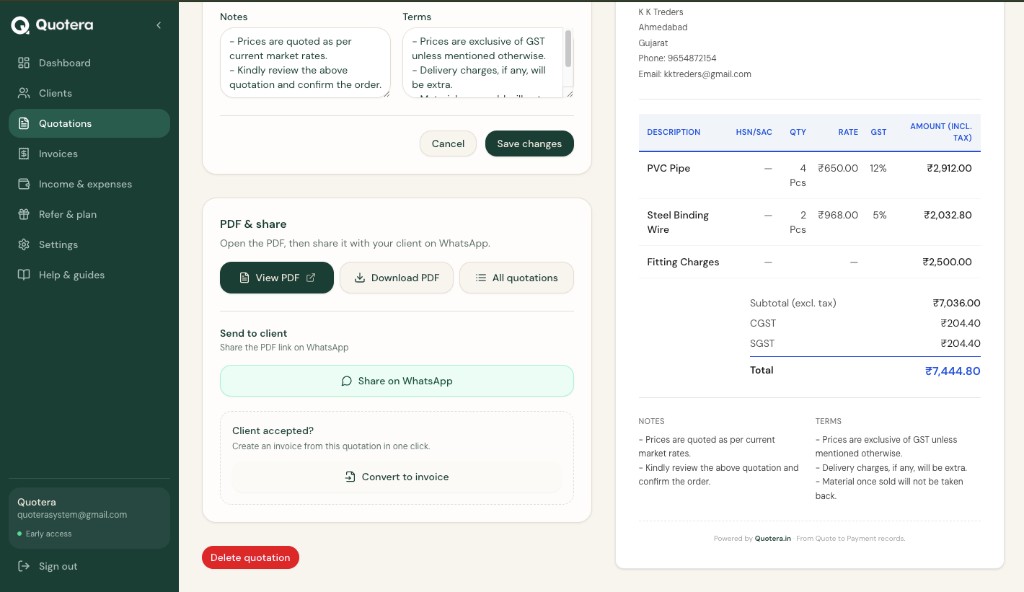The height and width of the screenshot is (592, 1024).
Task: Navigate to Income & expenses
Action: 89,184
